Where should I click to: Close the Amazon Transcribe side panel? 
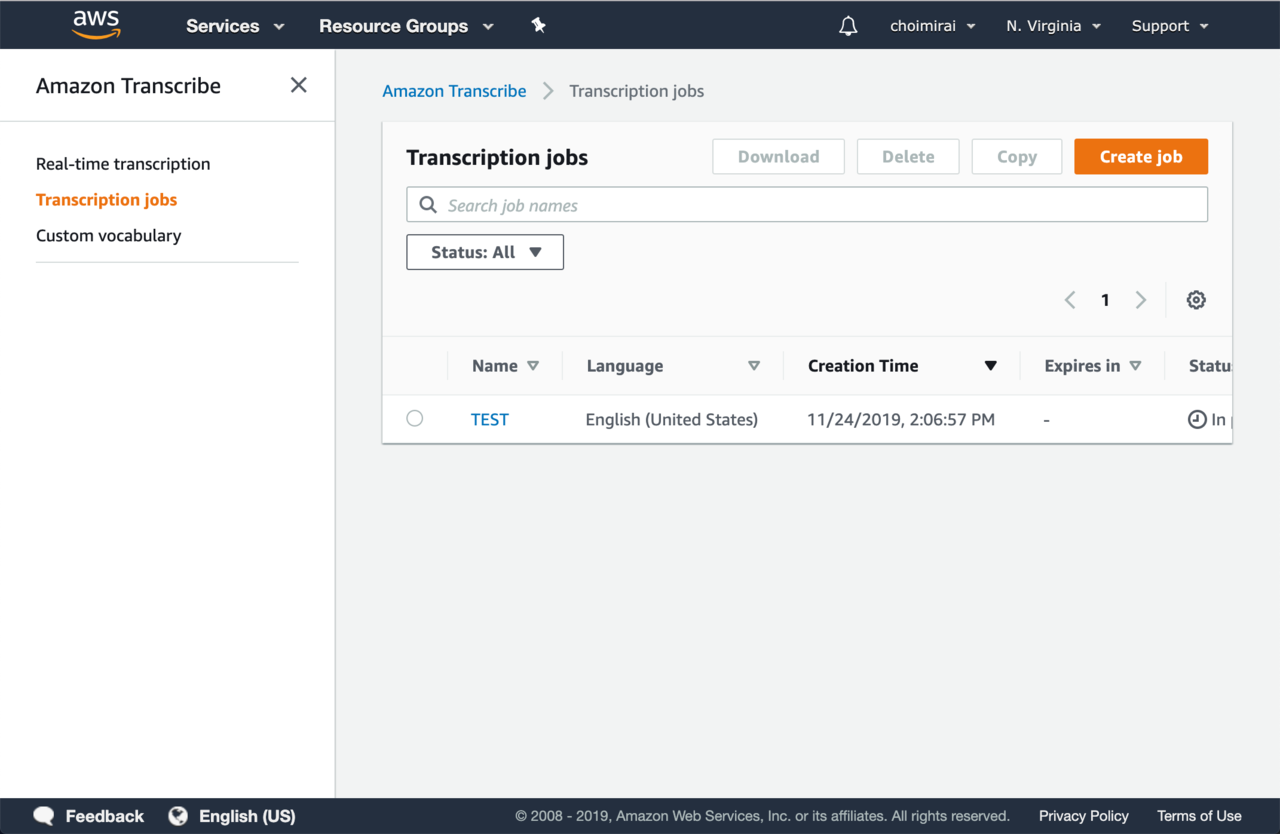298,85
